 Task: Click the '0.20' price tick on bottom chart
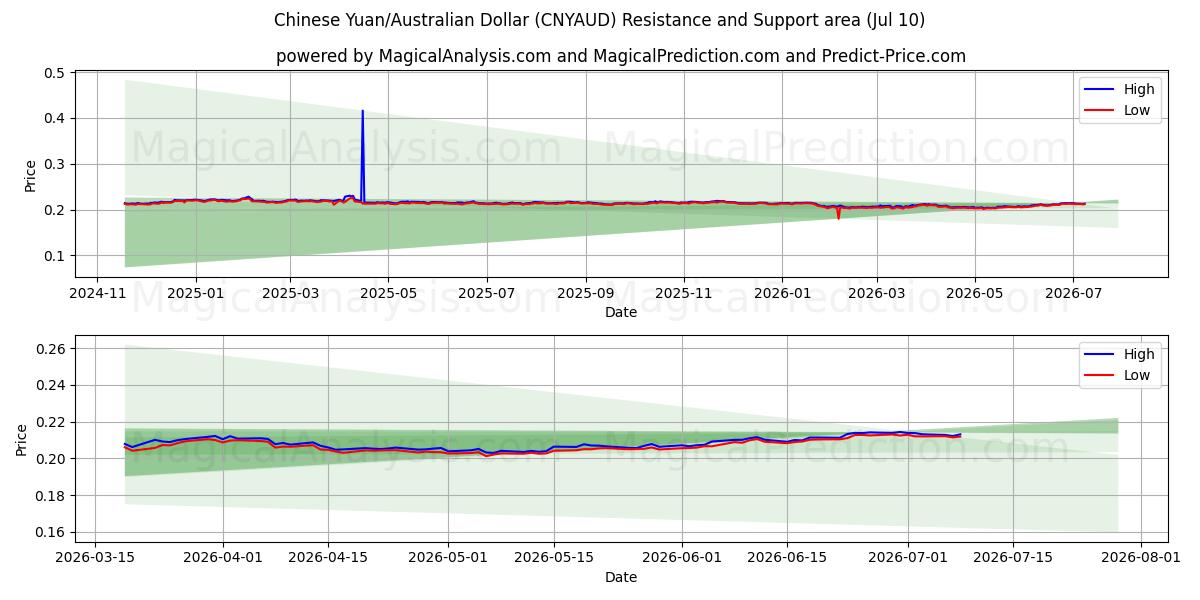[51, 459]
